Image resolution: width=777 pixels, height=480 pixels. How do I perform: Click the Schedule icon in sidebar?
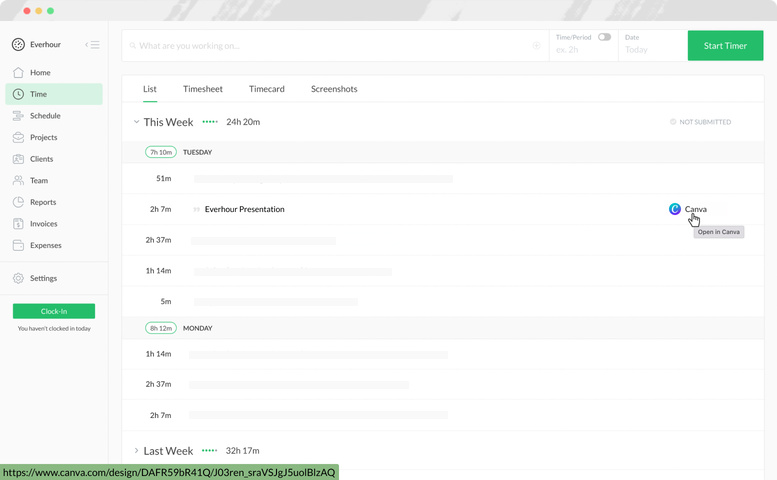tap(18, 116)
